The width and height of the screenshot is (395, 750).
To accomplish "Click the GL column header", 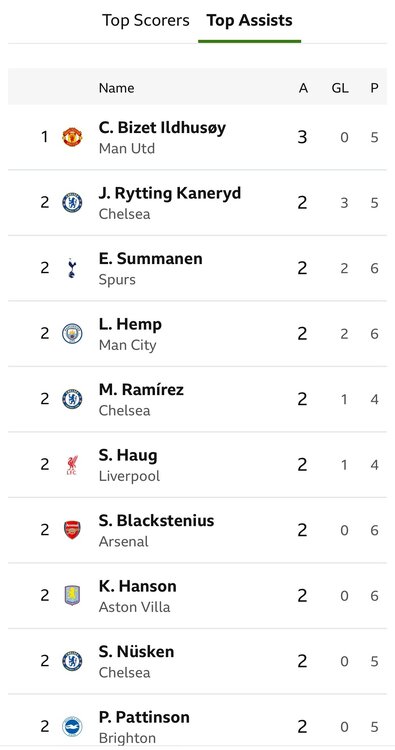I will tap(340, 88).
